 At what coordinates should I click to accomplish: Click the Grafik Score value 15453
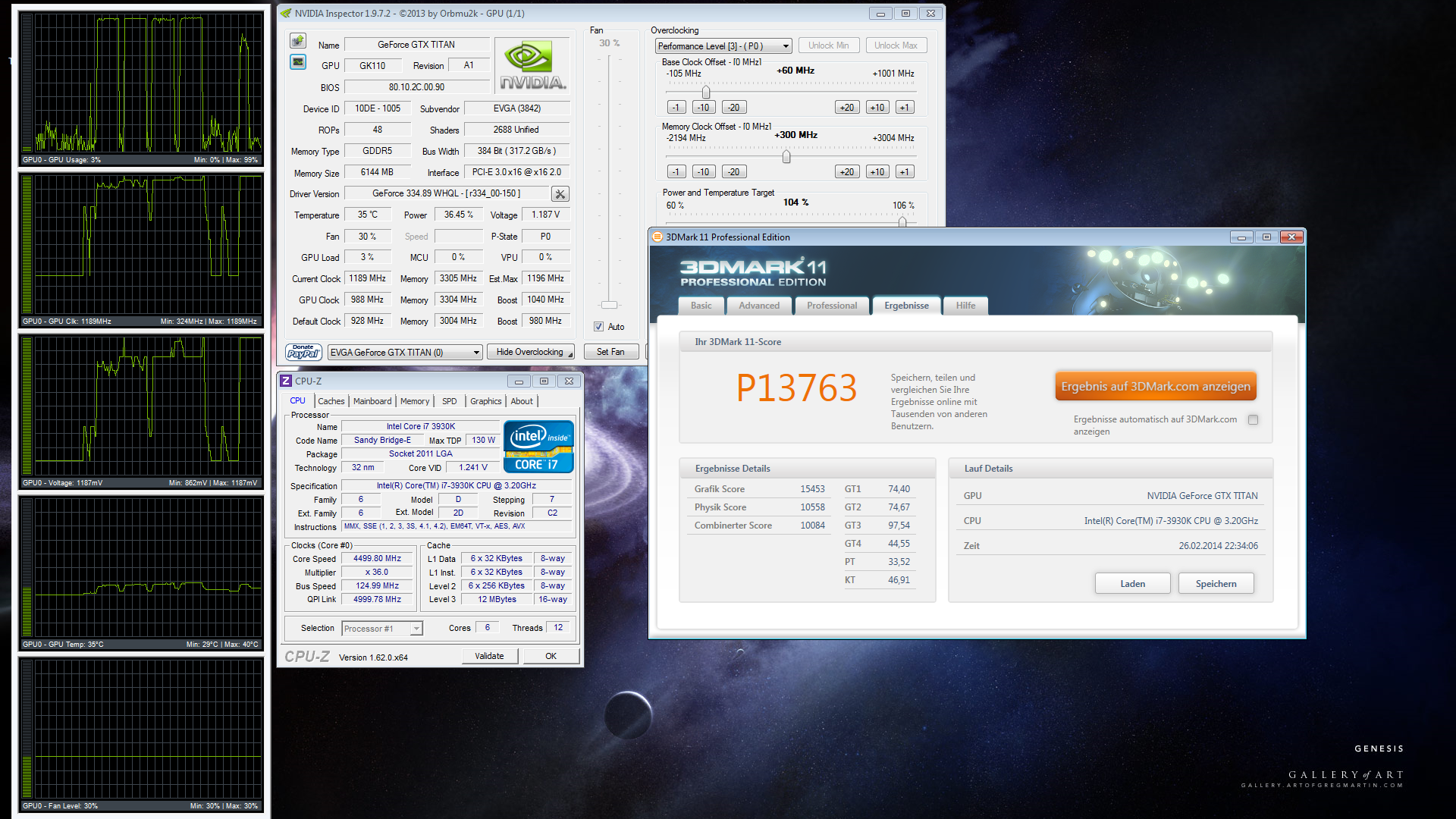tap(812, 489)
